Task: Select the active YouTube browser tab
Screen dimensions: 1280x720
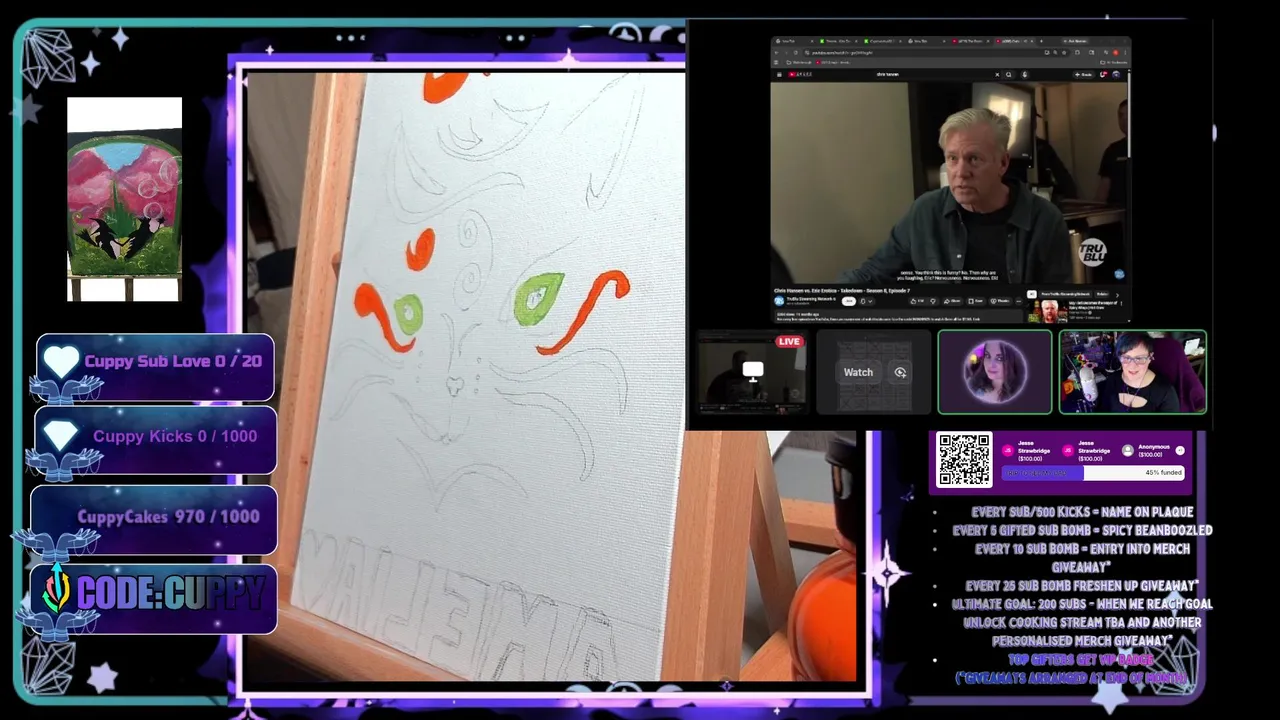Action: 1015,41
